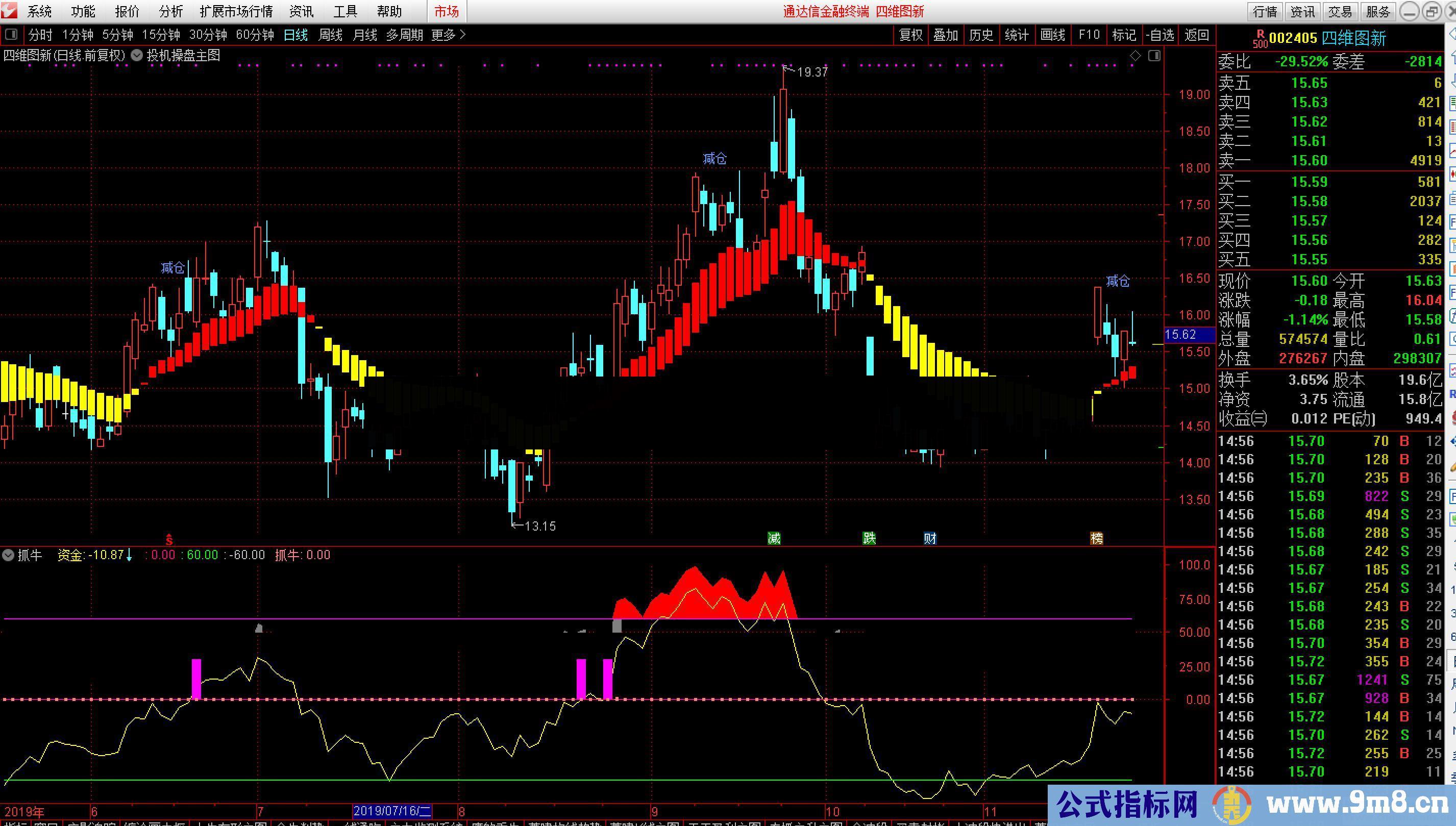Click the green 跌 event marker

(x=869, y=538)
